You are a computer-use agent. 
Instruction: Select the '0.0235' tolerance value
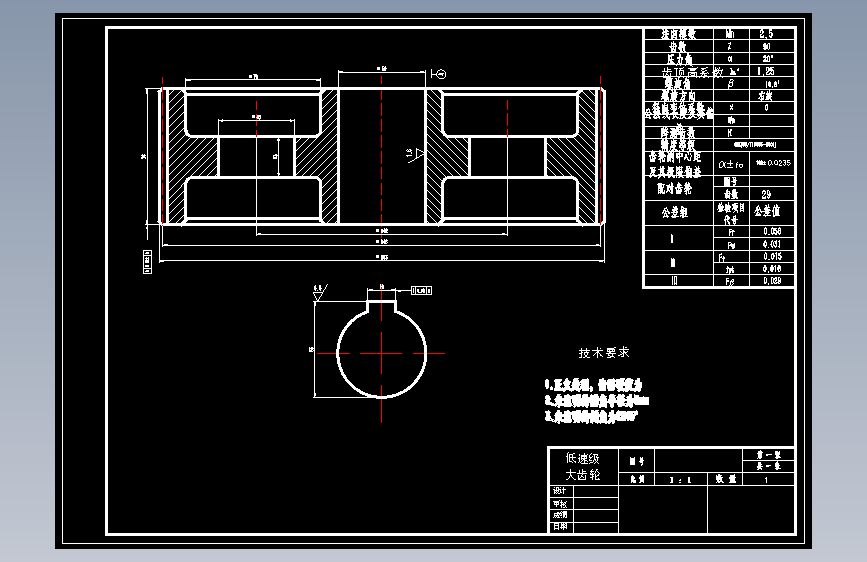click(780, 163)
